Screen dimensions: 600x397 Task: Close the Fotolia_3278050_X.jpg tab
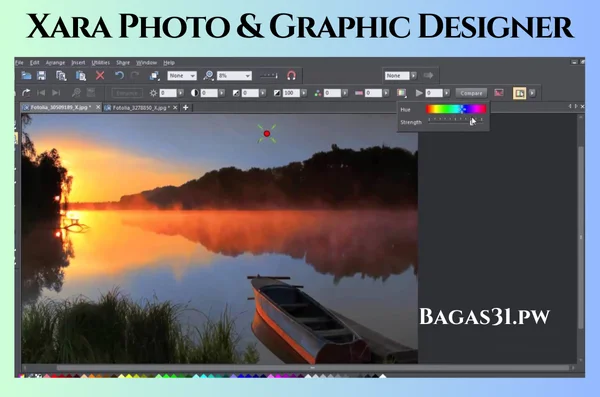pyautogui.click(x=175, y=108)
